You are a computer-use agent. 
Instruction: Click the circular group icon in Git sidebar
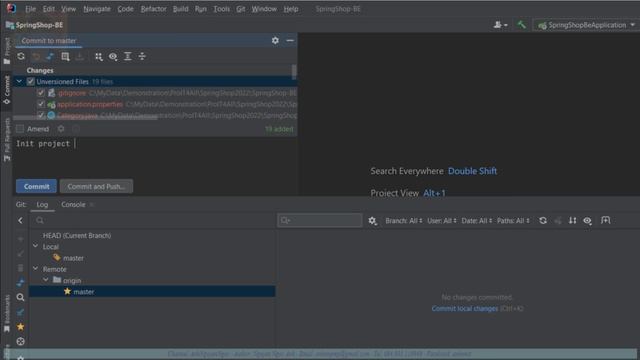pyautogui.click(x=20, y=341)
